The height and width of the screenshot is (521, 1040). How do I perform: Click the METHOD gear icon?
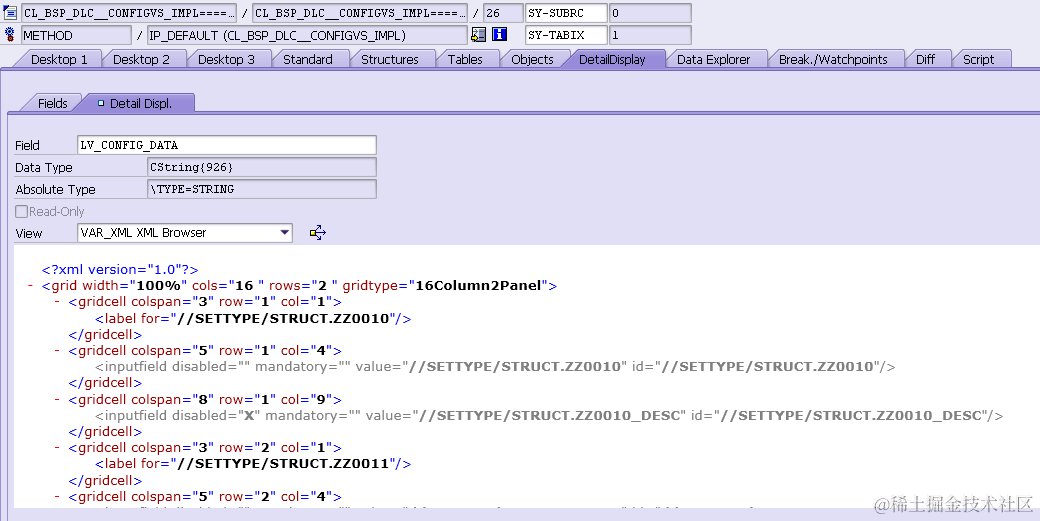tap(10, 34)
